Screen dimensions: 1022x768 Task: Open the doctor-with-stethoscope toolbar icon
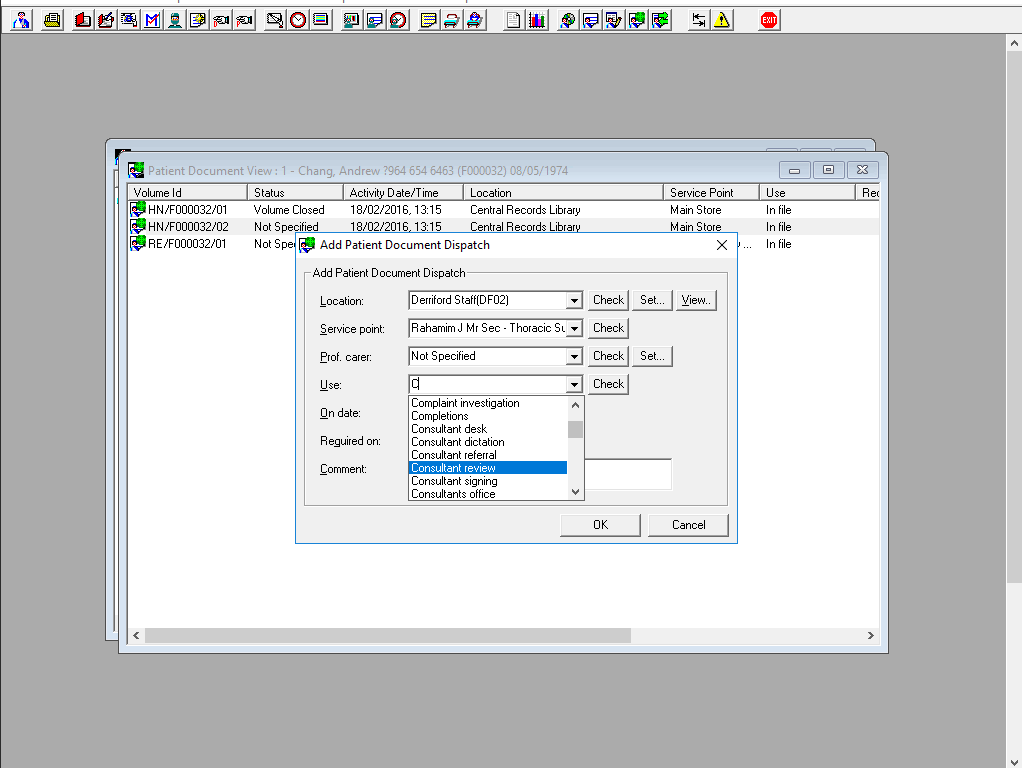click(x=22, y=20)
